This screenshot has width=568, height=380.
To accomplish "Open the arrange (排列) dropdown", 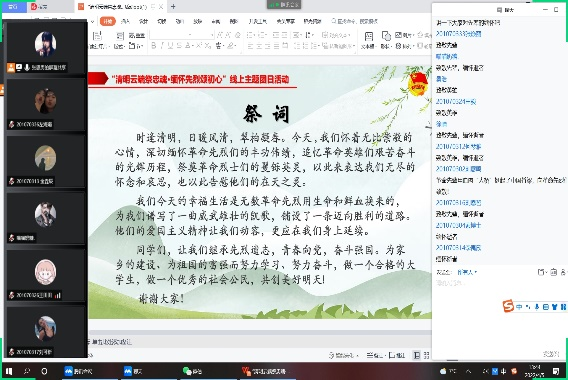I will coord(404,46).
